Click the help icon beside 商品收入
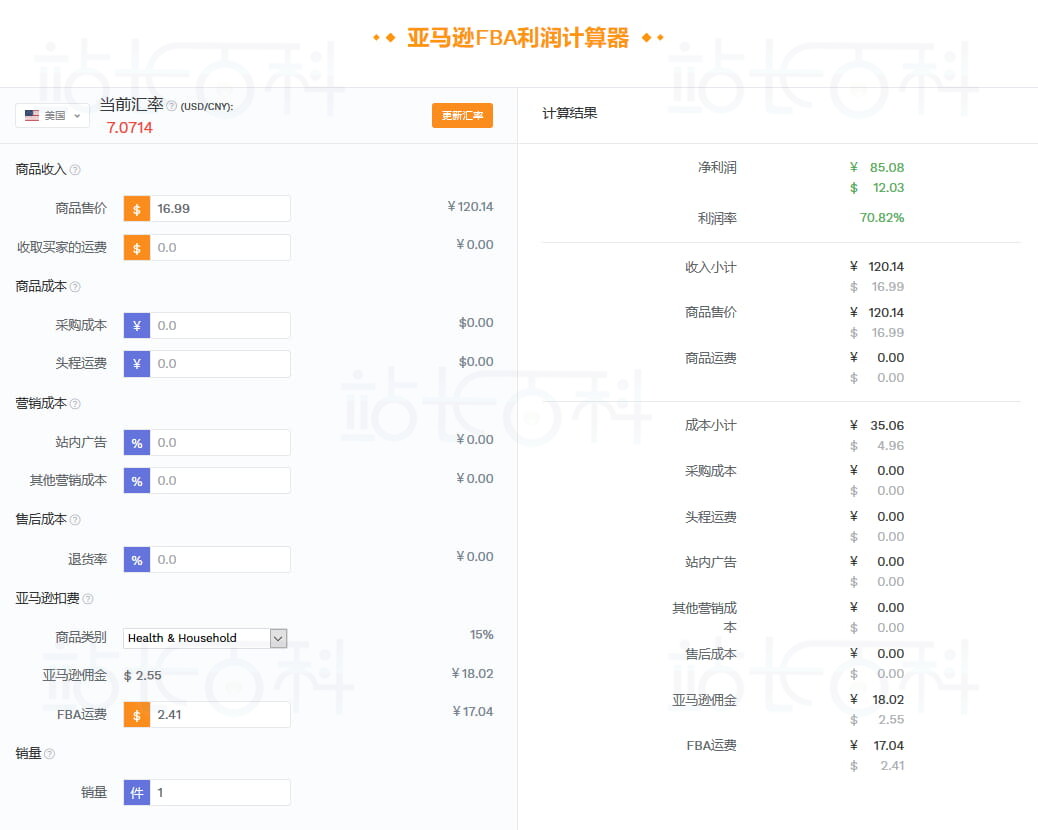This screenshot has height=830, width=1038. [x=75, y=170]
